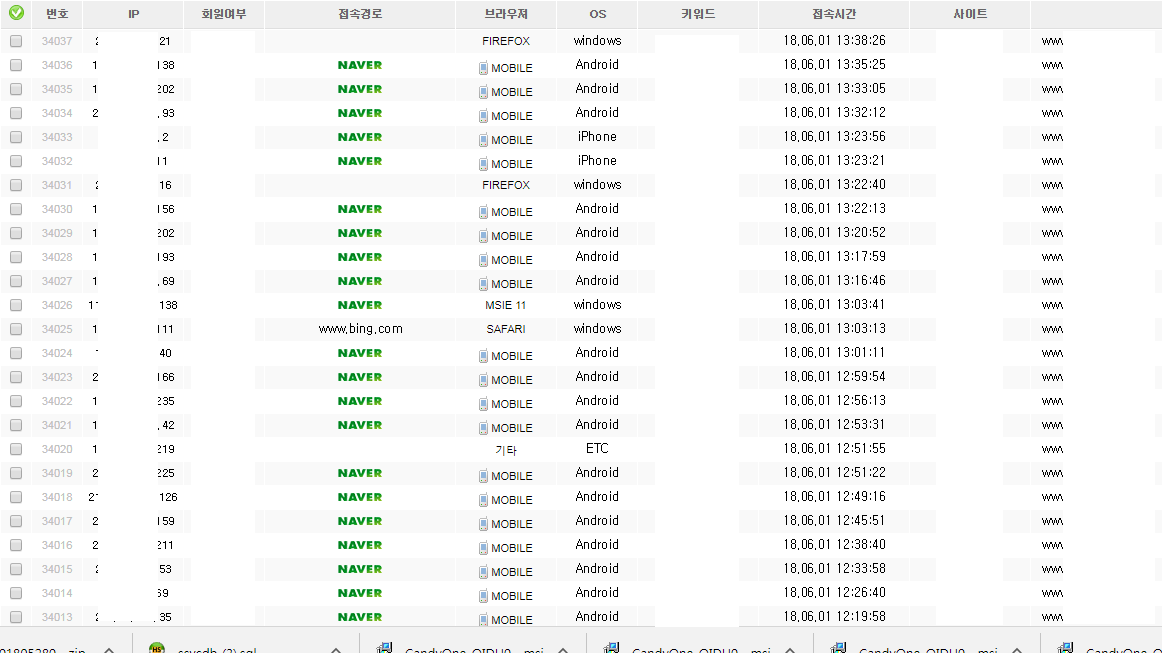Image resolution: width=1164 pixels, height=655 pixels.
Task: Click the NAVER referrer in row 34036
Action: pyautogui.click(x=360, y=65)
